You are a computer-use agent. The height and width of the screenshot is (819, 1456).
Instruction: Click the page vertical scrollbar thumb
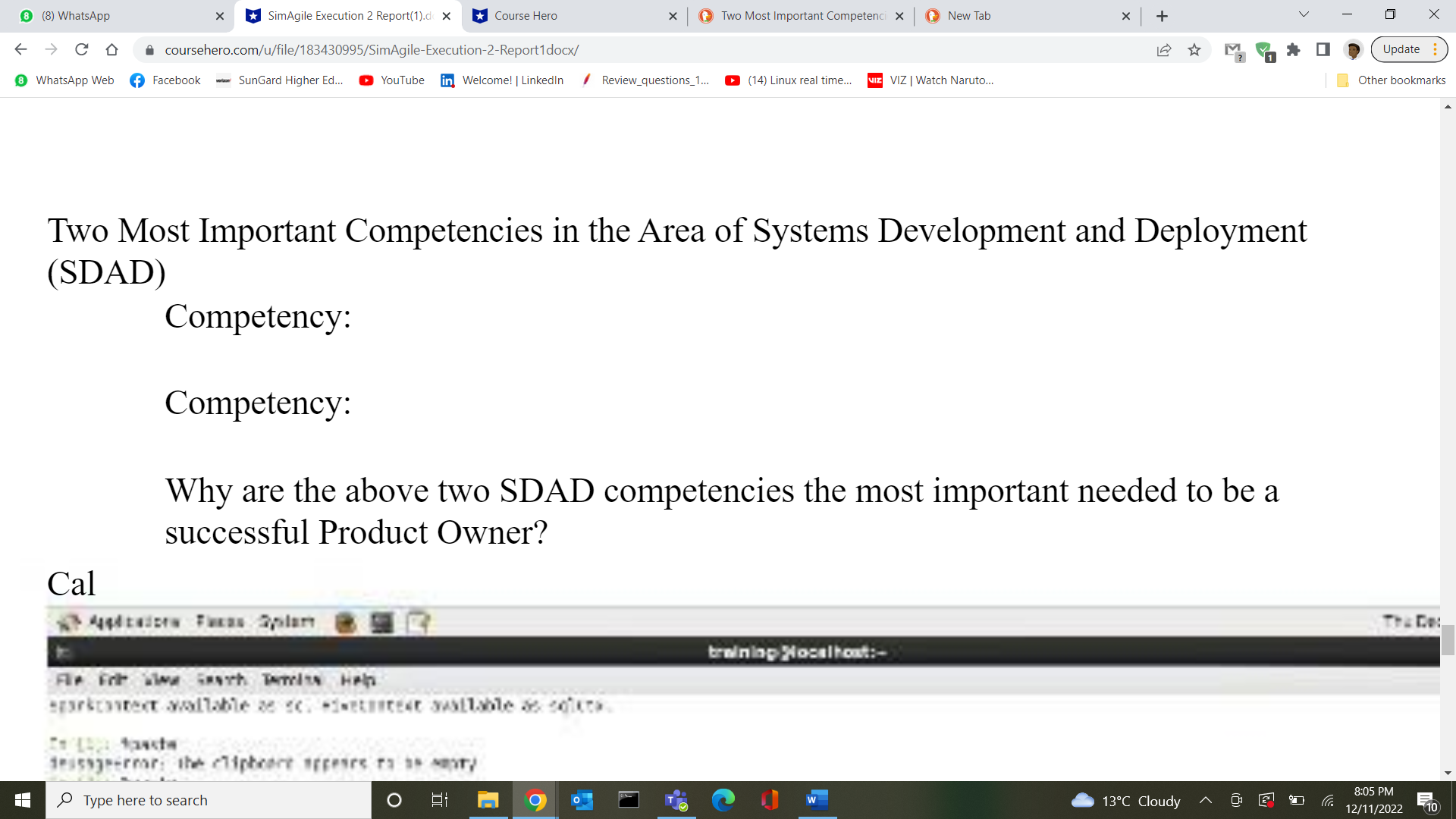pos(1448,639)
